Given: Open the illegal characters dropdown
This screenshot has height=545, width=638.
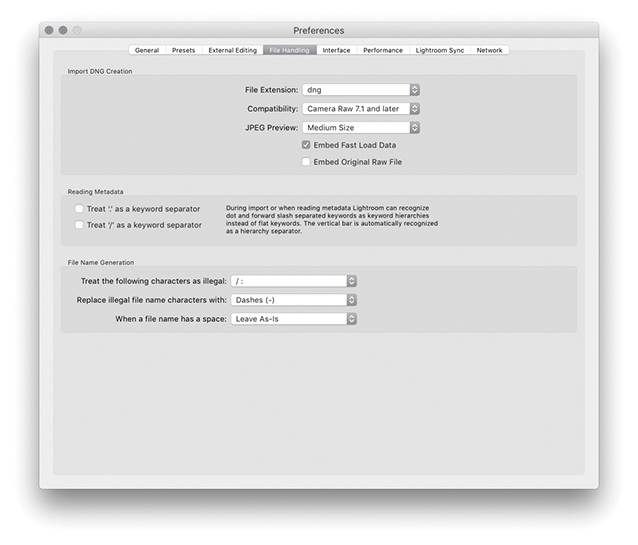Looking at the screenshot, I should tap(294, 281).
